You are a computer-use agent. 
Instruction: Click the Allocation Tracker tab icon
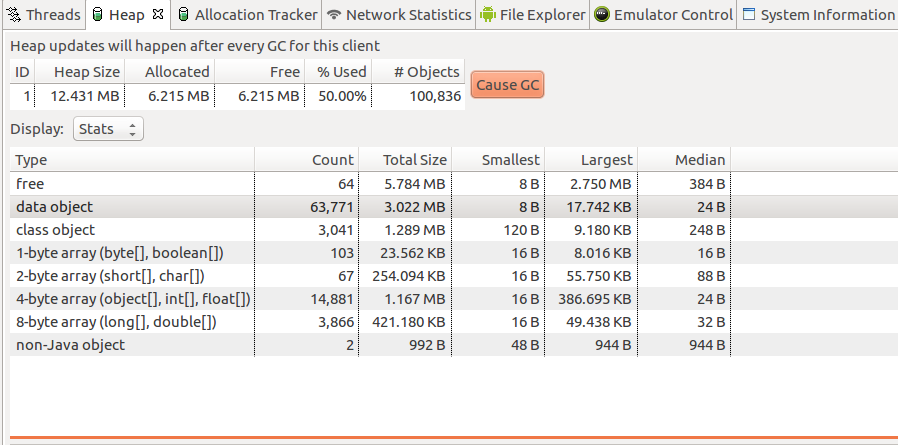(x=183, y=15)
